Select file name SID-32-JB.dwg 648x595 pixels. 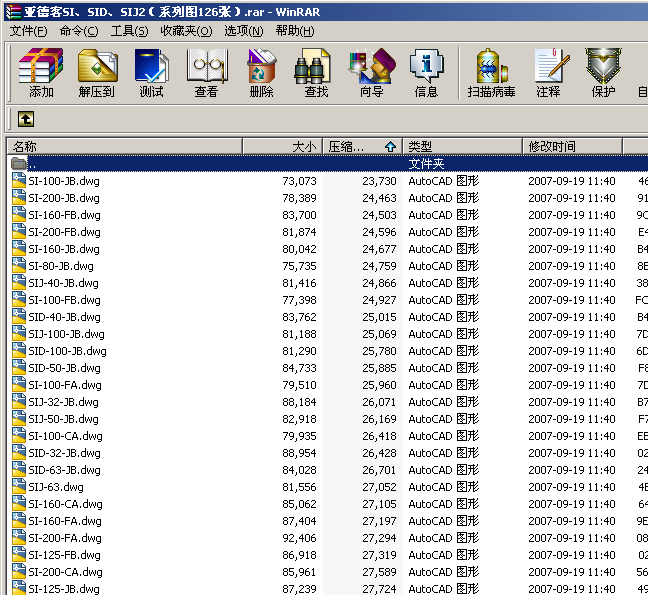(x=64, y=453)
